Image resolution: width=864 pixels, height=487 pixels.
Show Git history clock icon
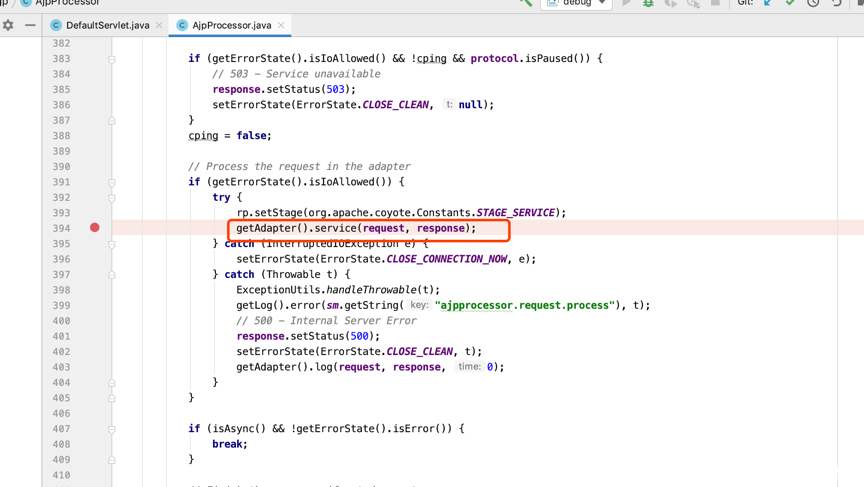coord(813,3)
